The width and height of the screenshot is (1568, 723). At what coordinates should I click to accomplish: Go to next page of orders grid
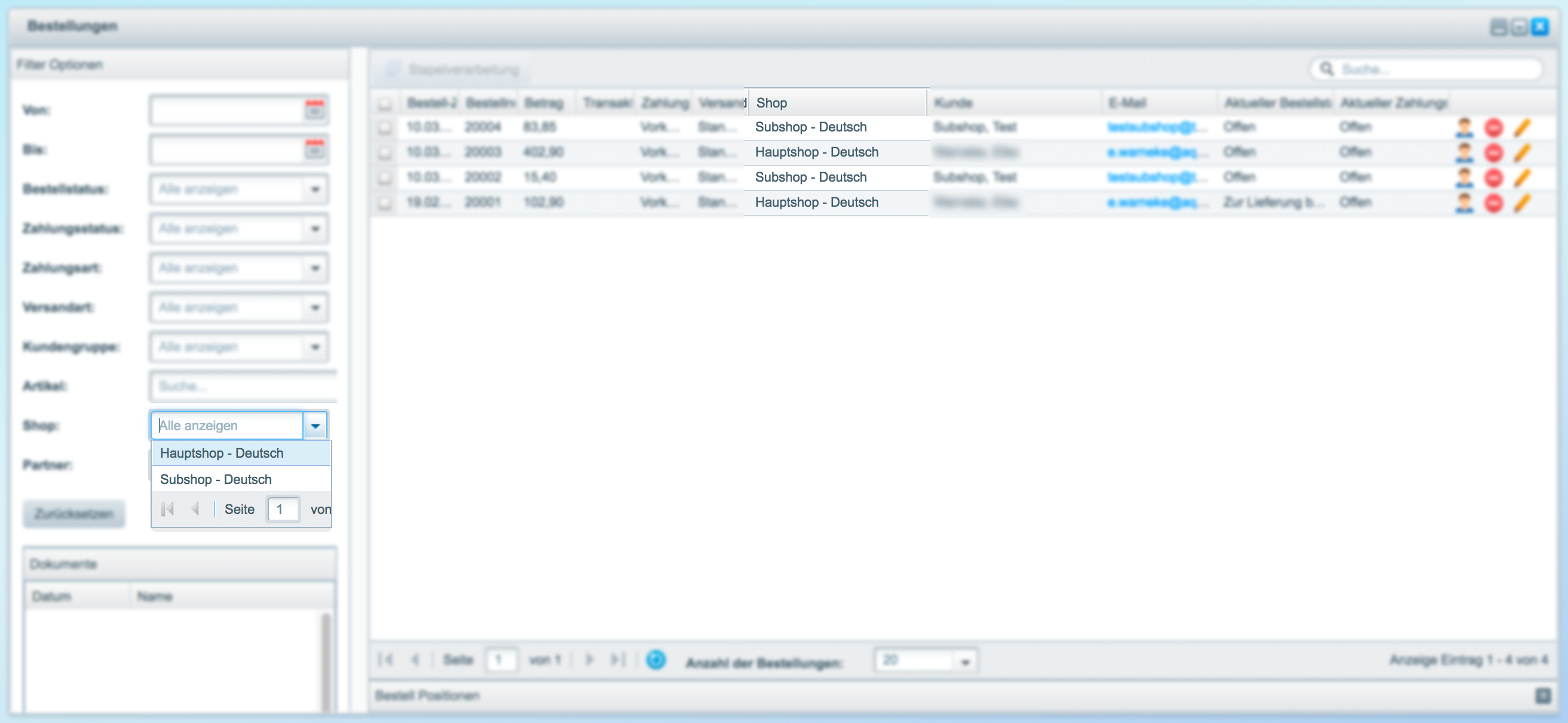589,660
